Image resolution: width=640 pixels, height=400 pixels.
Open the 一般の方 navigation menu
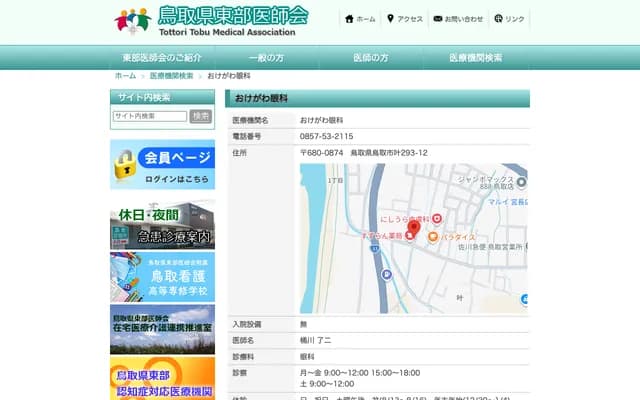[267, 58]
